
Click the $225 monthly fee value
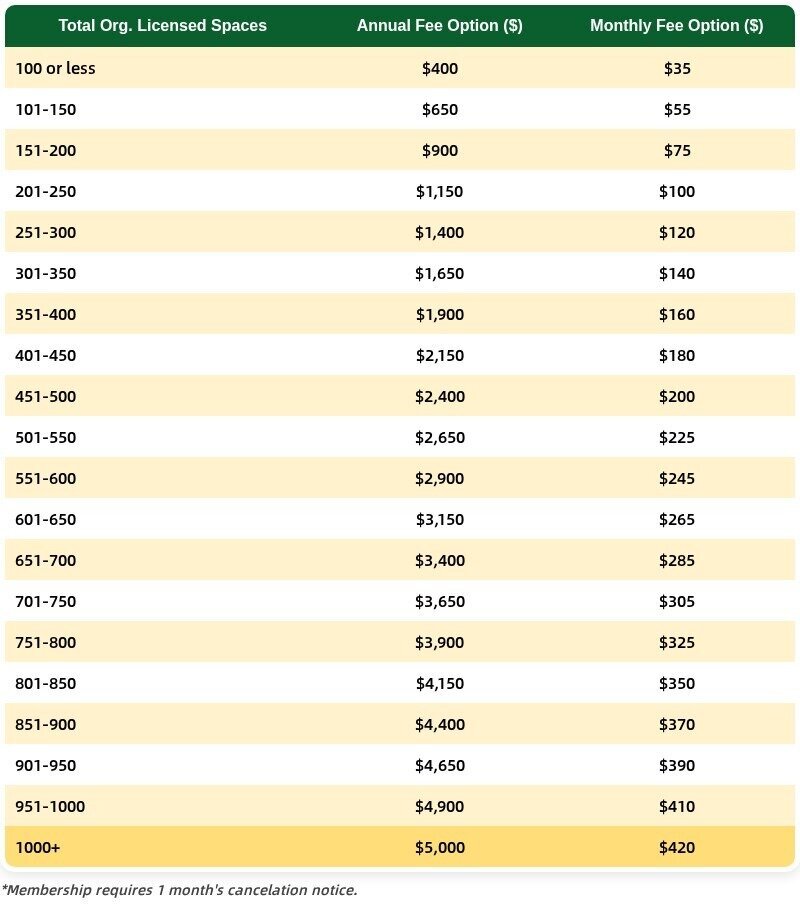677,438
